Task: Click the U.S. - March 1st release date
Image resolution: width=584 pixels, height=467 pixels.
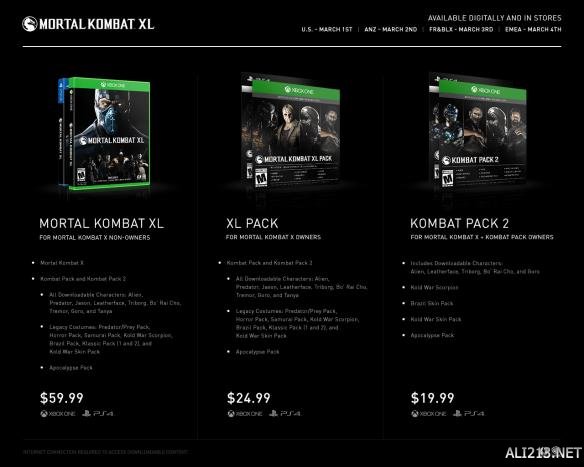Action: click(x=327, y=29)
